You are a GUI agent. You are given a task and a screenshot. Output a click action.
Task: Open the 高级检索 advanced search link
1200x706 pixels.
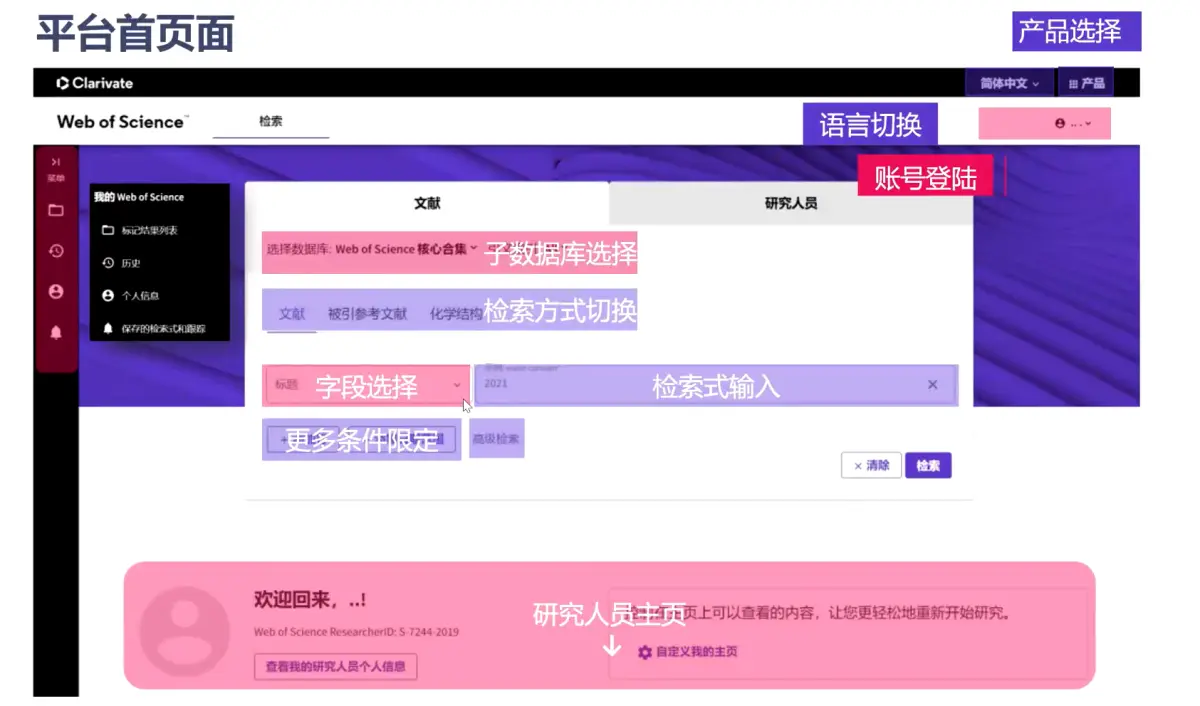(496, 438)
